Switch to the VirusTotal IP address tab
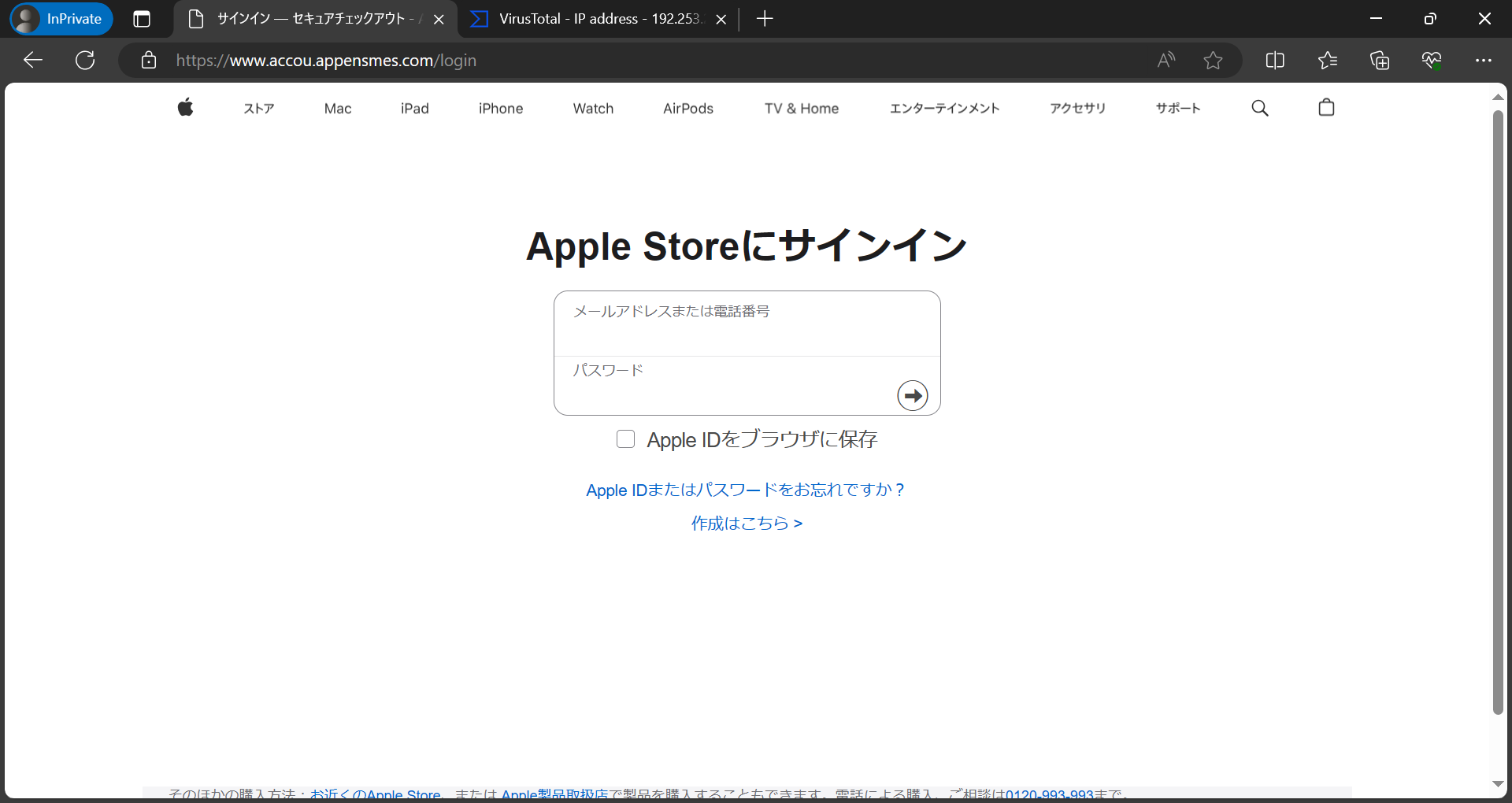 coord(599,19)
